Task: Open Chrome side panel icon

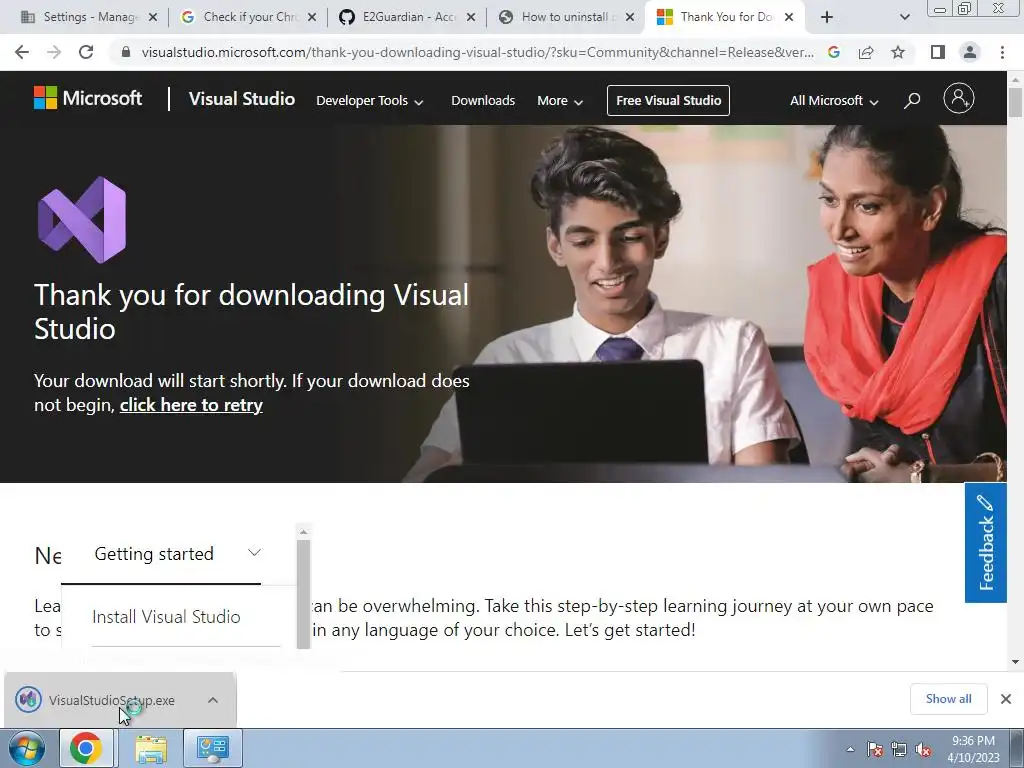Action: pos(938,52)
